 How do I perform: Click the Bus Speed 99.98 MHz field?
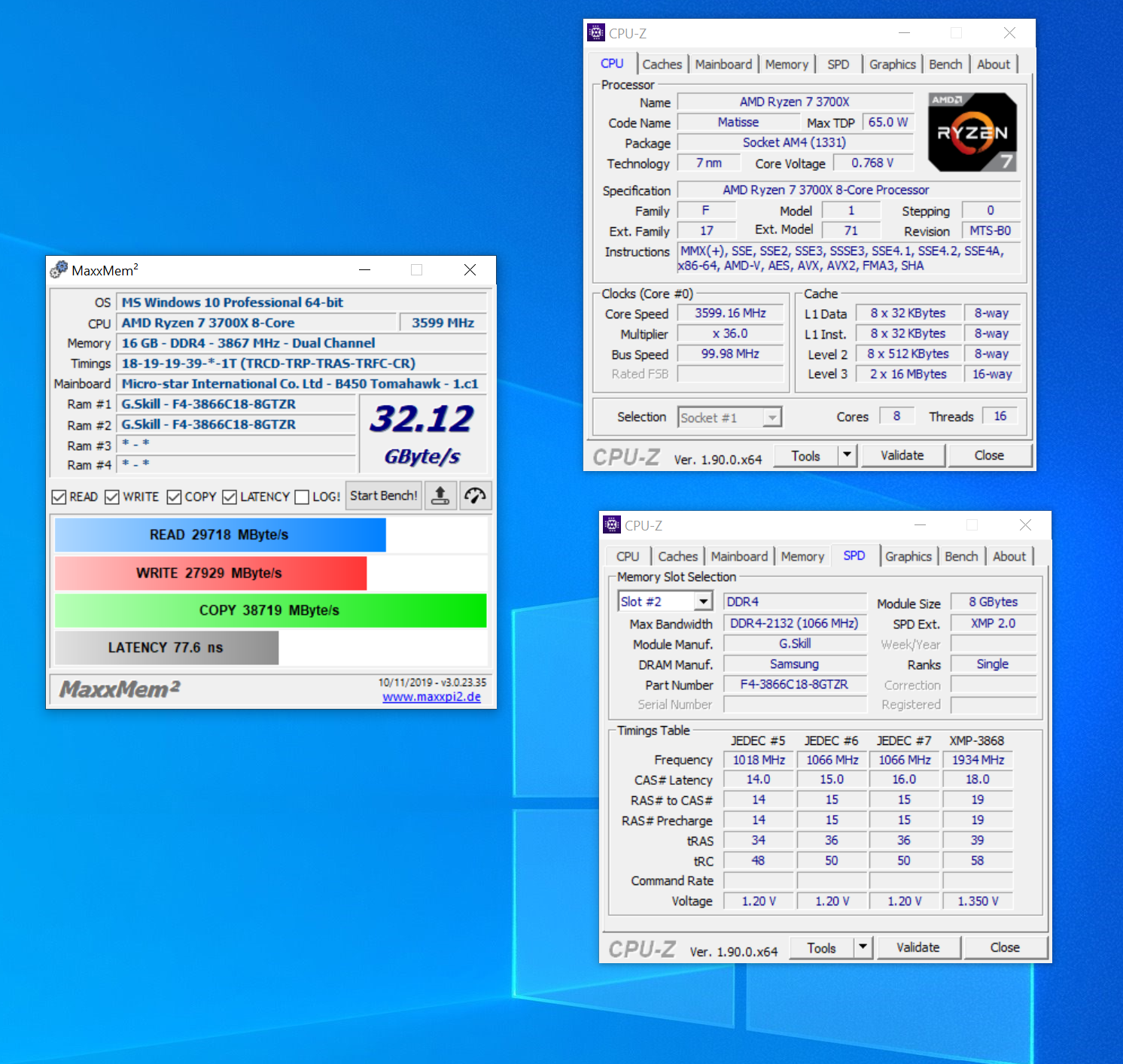[x=730, y=354]
